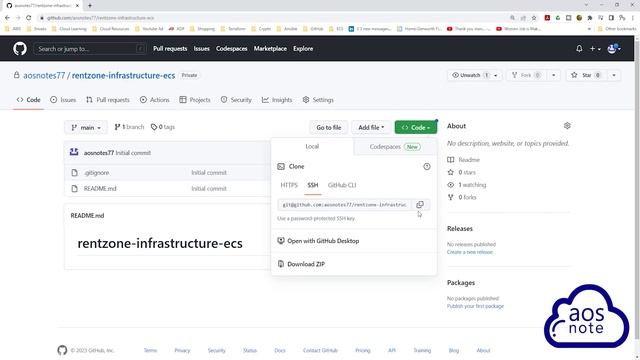640x360 pixels.
Task: Open the browser extensions puzzle icon
Action: click(590, 18)
